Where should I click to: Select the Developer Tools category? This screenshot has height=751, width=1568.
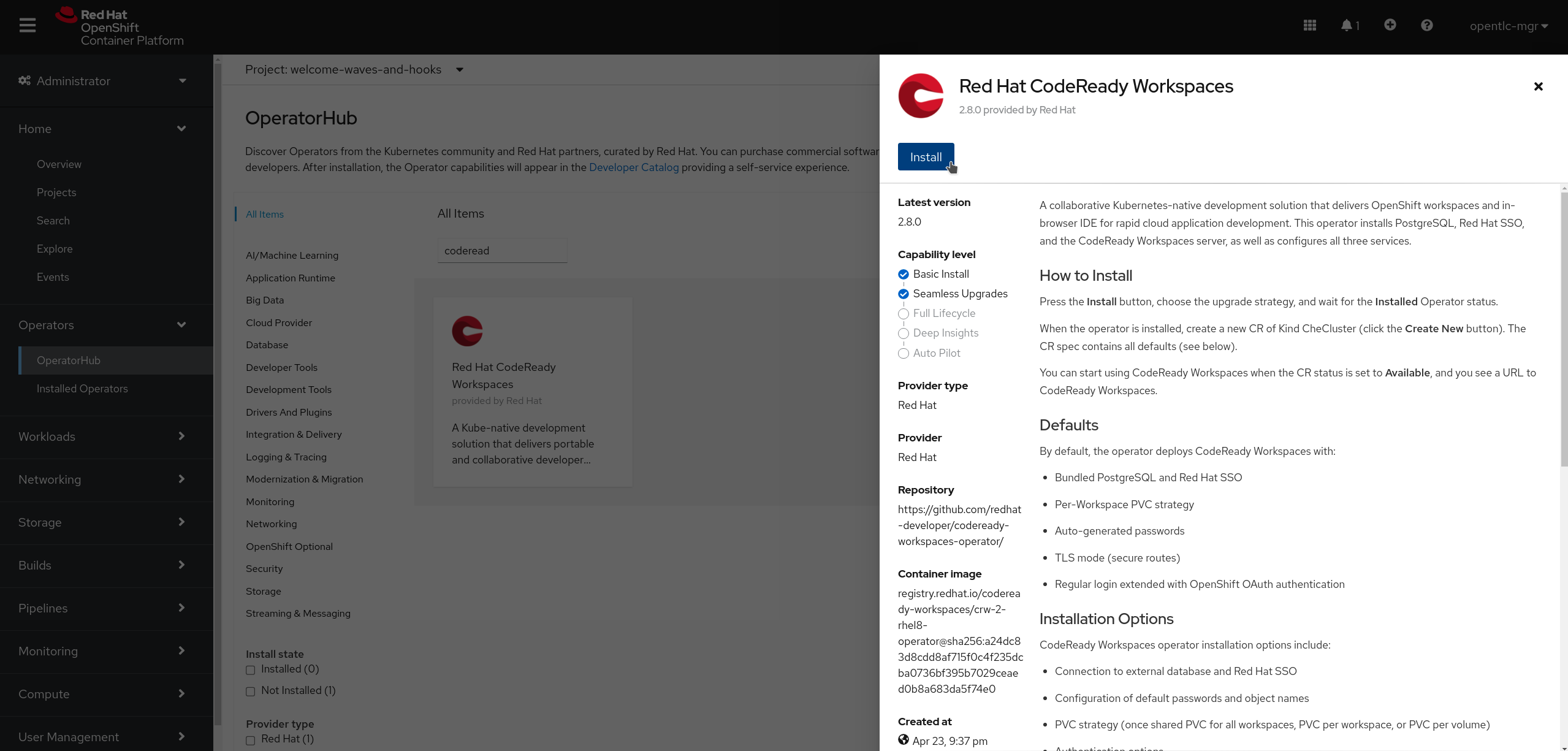(281, 367)
